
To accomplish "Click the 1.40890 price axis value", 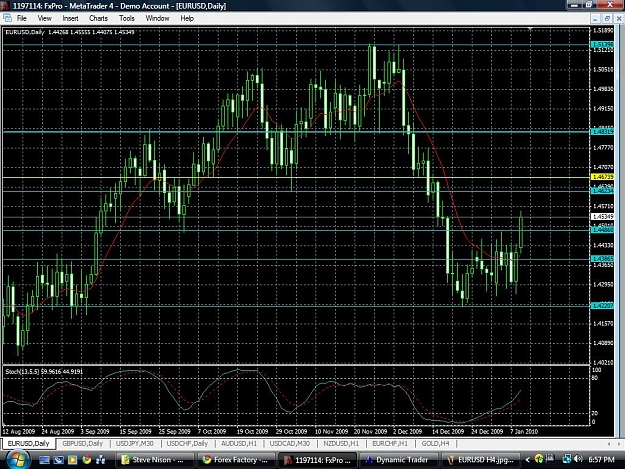I will point(603,343).
